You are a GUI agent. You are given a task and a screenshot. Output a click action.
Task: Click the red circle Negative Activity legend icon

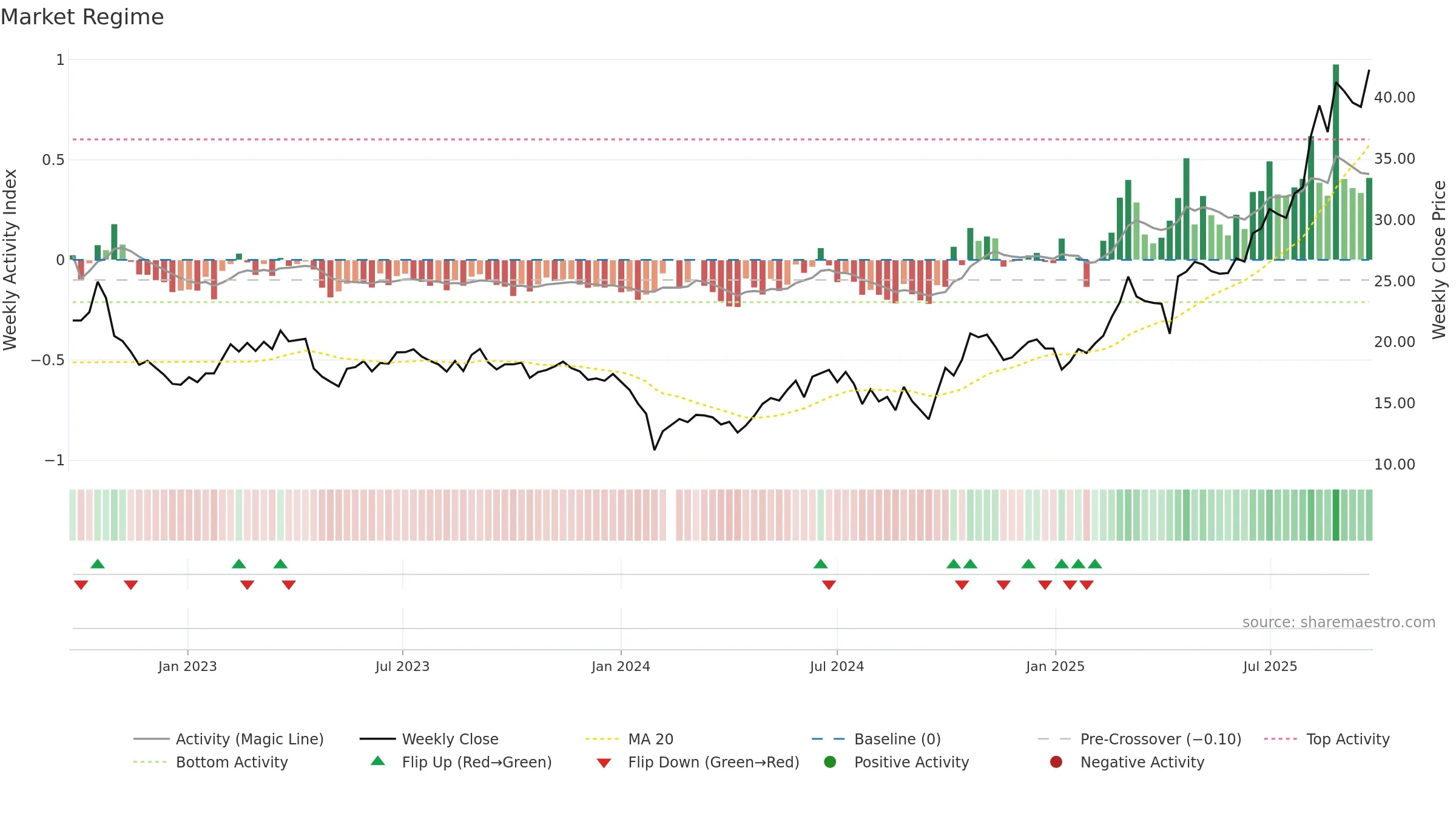[1056, 761]
